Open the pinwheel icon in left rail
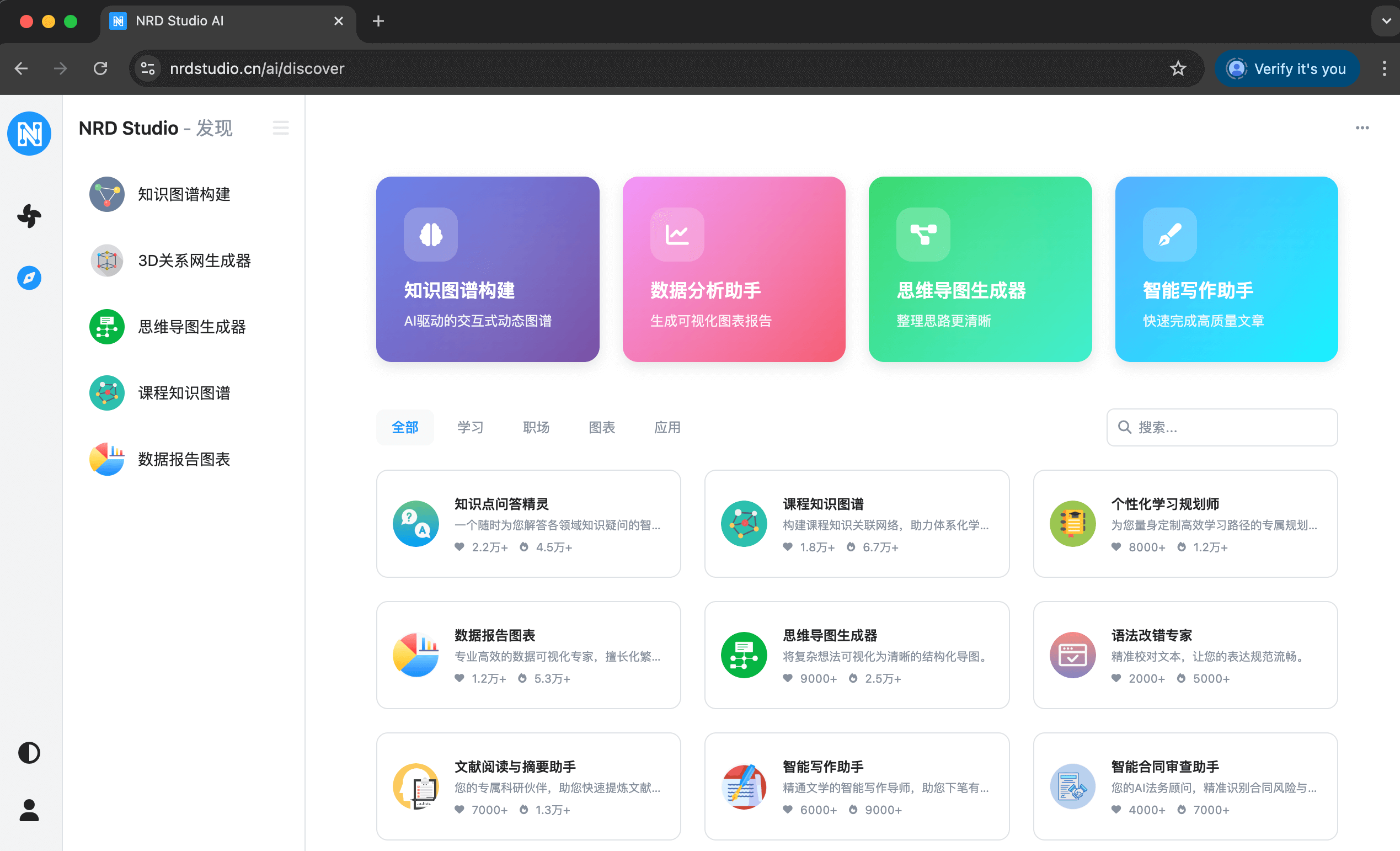The image size is (1400, 851). click(x=29, y=216)
